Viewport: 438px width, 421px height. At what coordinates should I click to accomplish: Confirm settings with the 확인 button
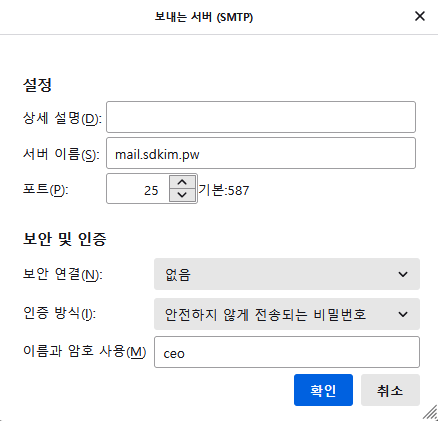pyautogui.click(x=323, y=390)
